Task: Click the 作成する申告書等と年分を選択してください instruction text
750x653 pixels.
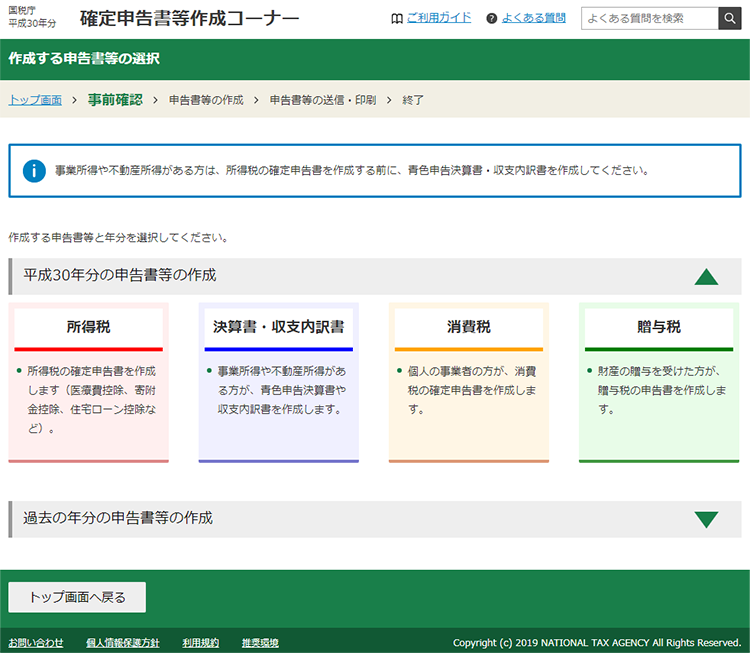Action: click(118, 238)
